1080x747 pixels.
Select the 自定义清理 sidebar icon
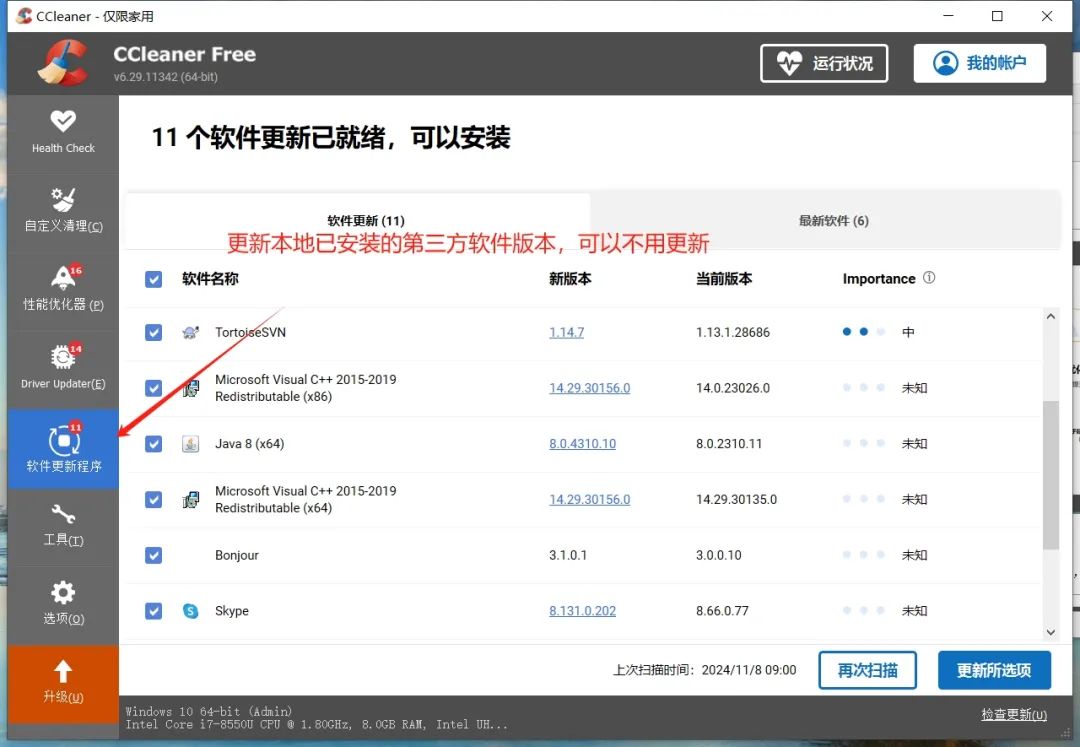pyautogui.click(x=63, y=210)
